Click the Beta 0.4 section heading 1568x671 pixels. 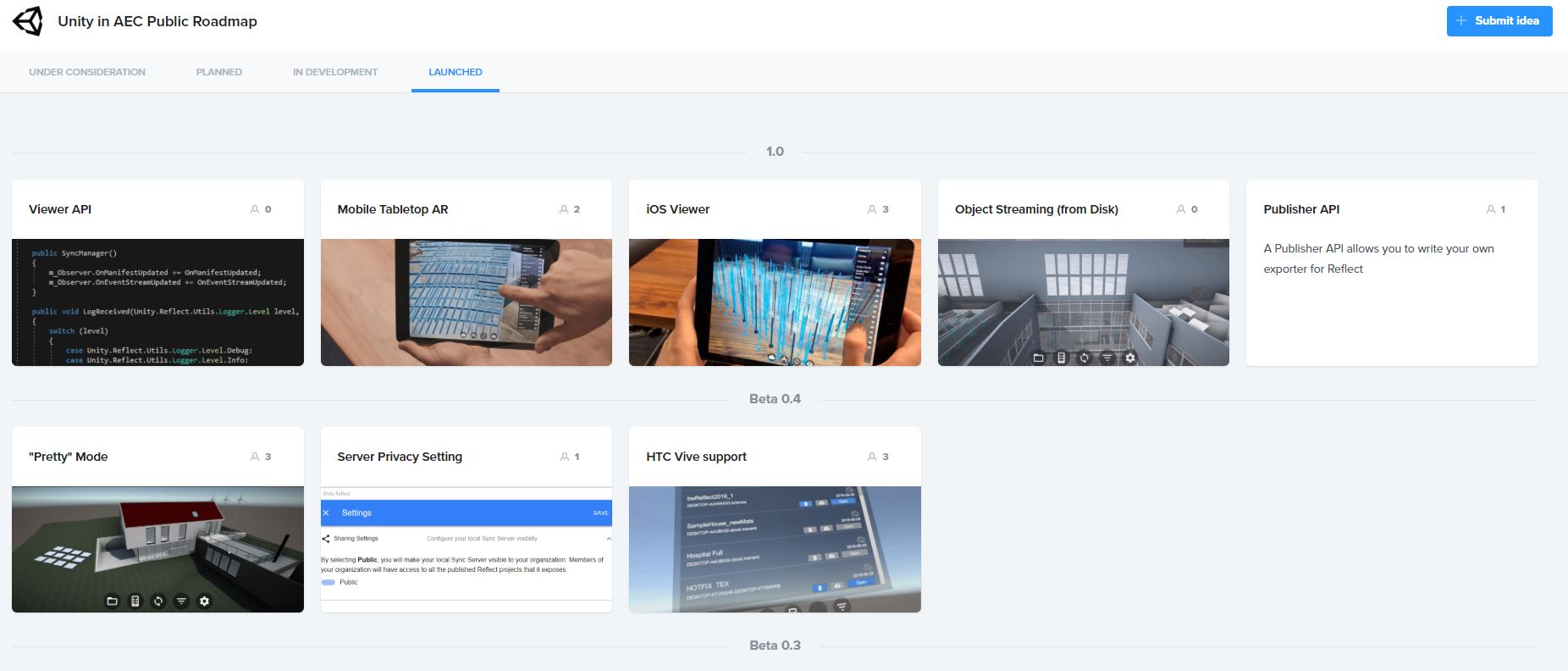775,399
